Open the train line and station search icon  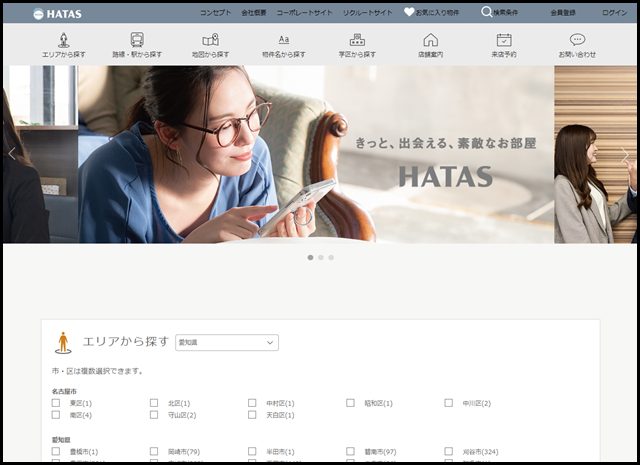136,40
